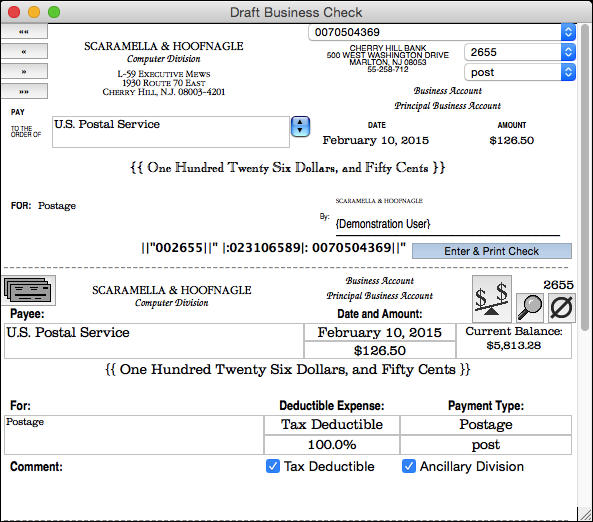Go to next record button

point(24,71)
